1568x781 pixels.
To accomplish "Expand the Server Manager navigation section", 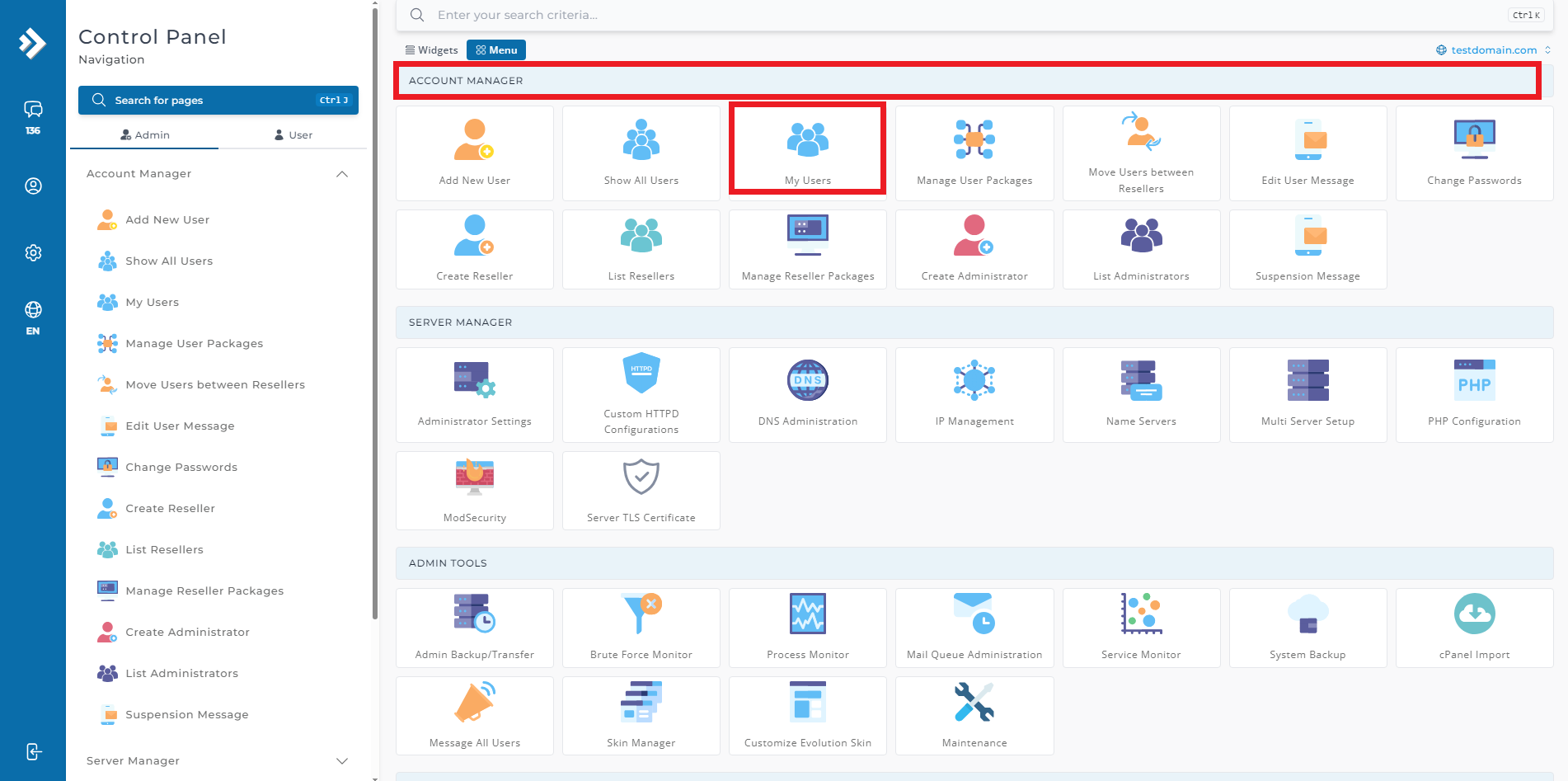I will [342, 761].
